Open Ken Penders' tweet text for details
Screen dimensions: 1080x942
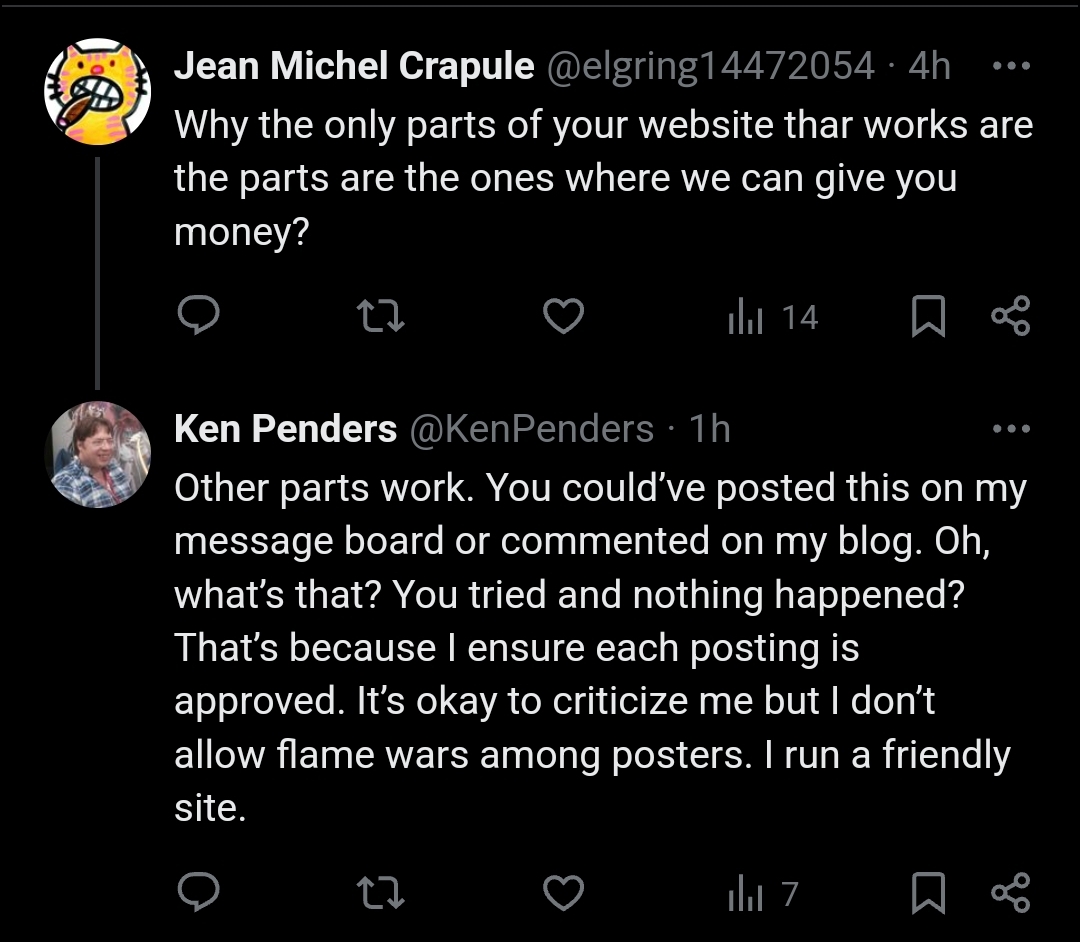[x=600, y=647]
